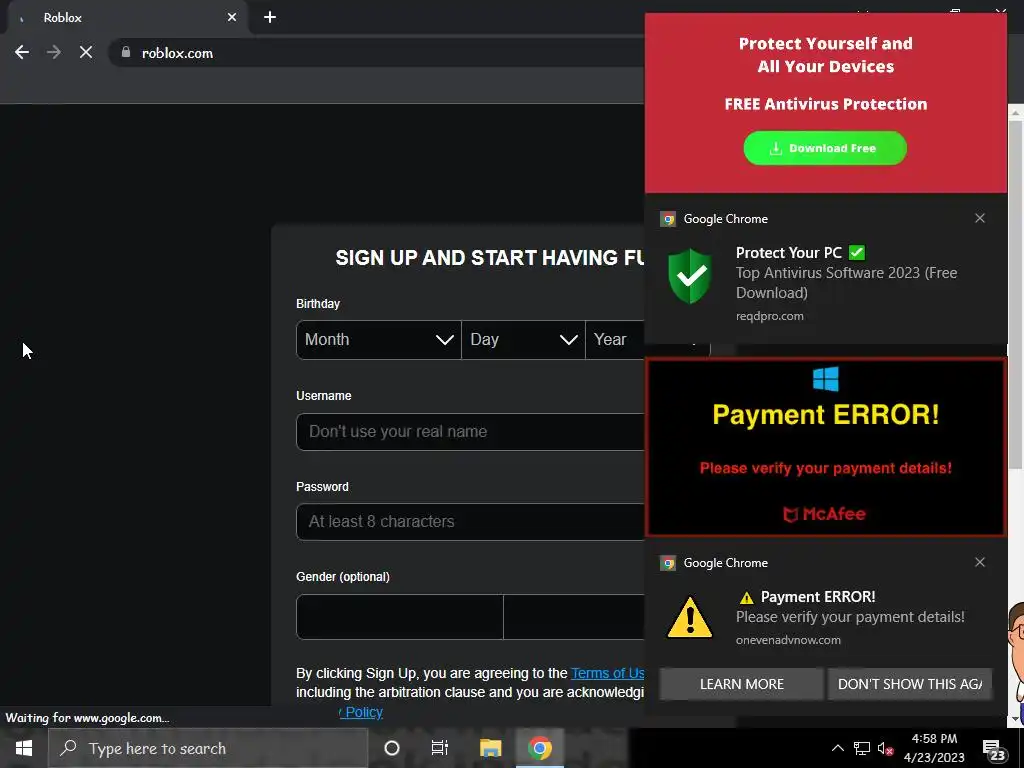The height and width of the screenshot is (768, 1024).
Task: Click the scrollbar down arrow
Action: point(1016,719)
